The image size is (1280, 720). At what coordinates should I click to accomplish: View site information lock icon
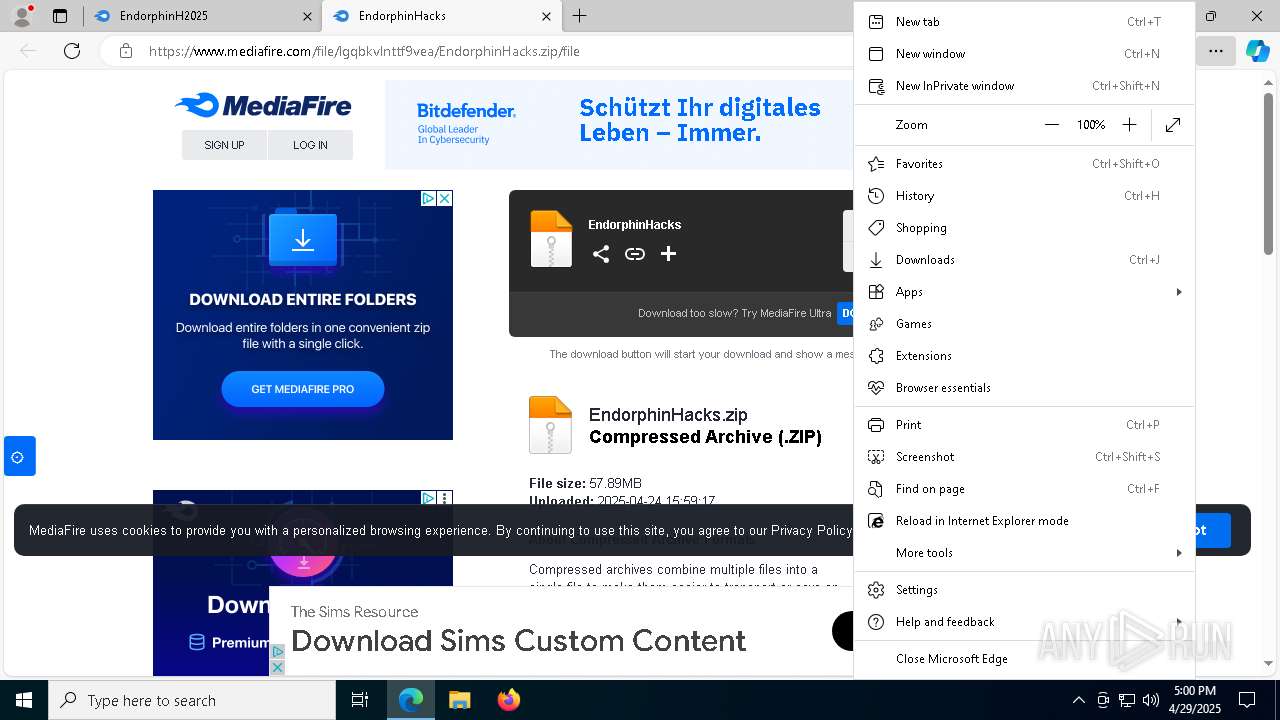[x=125, y=51]
